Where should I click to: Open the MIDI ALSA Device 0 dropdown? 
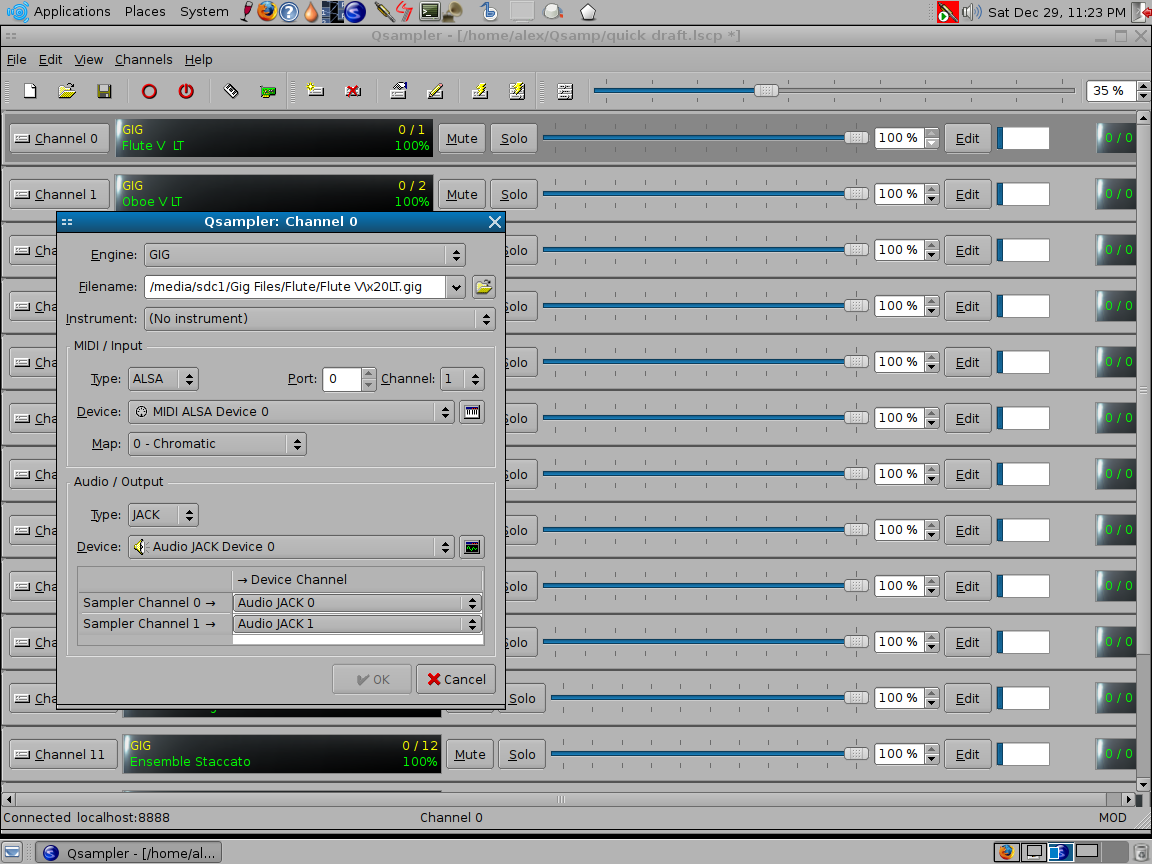[x=291, y=412]
